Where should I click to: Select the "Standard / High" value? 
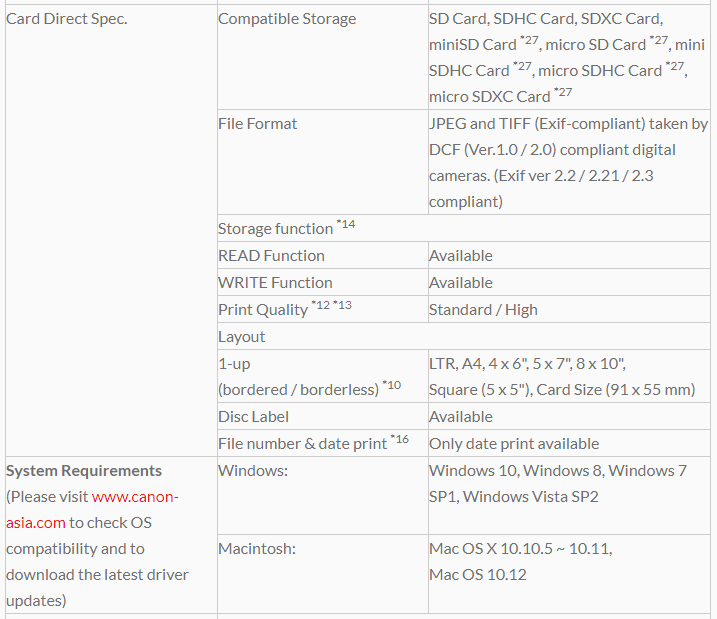click(x=483, y=310)
